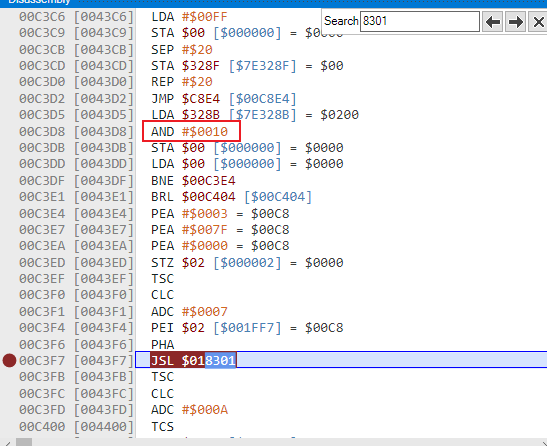The image size is (547, 446).
Task: Select the ADC #$000A instruction
Action: 189,409
